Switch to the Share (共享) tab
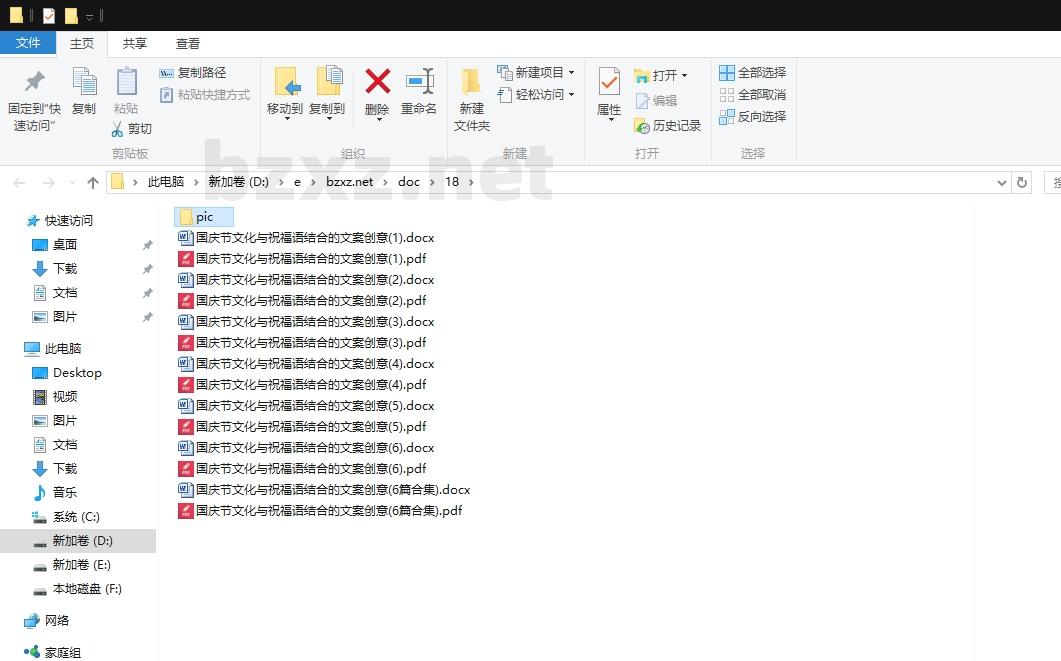1061x661 pixels. [x=135, y=43]
